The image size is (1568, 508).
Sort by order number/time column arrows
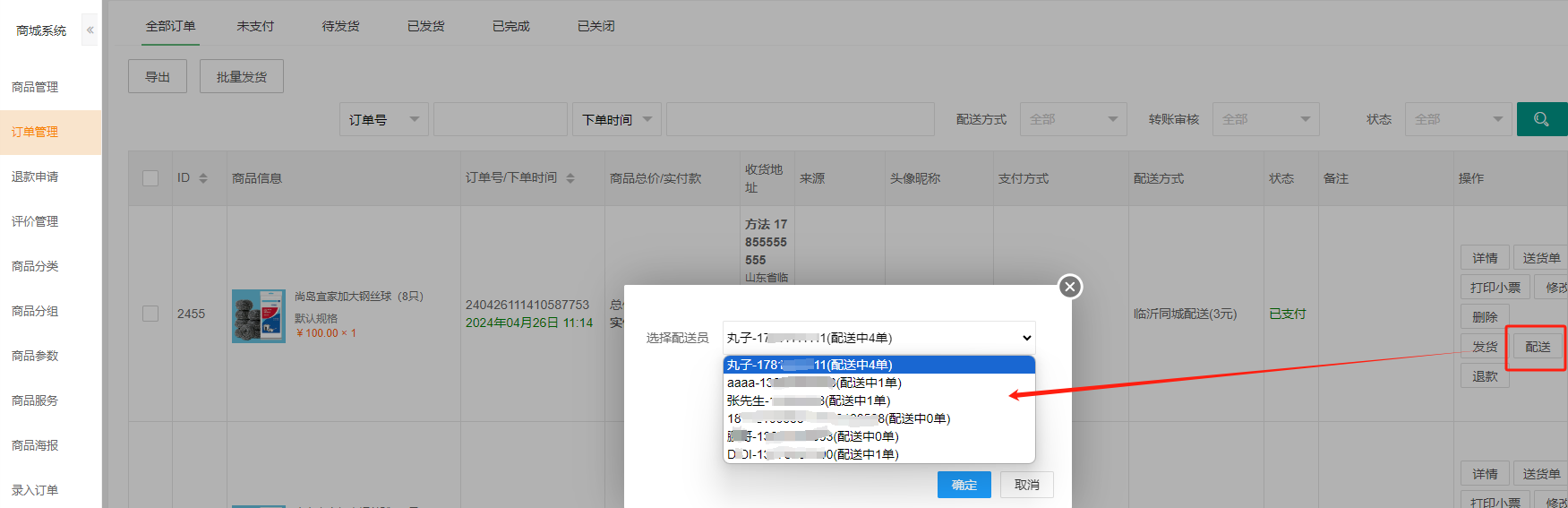(x=570, y=178)
